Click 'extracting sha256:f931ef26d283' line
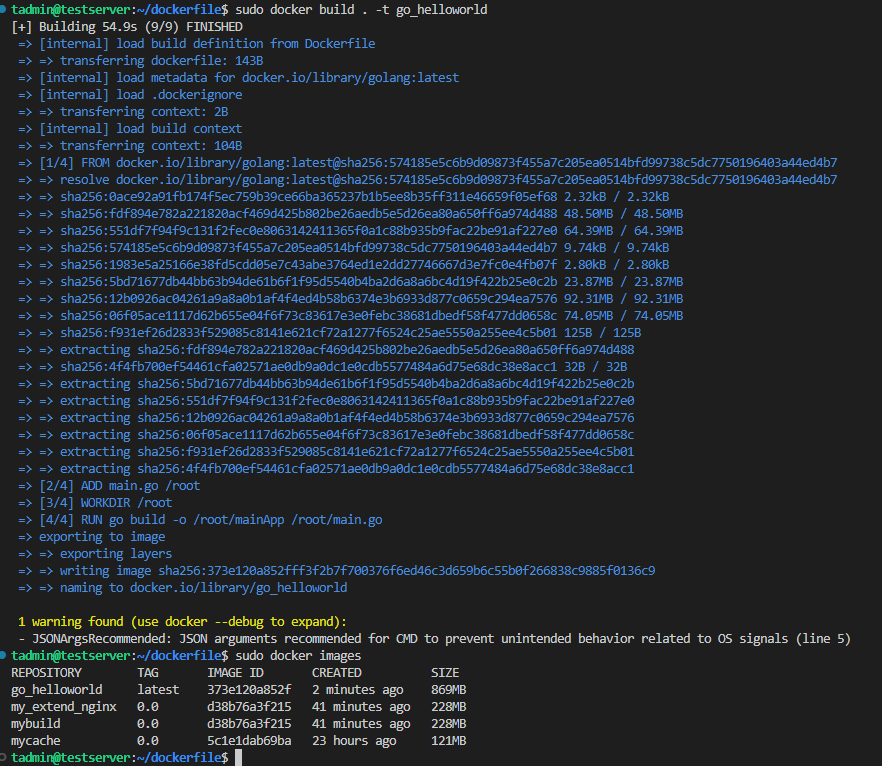Viewport: 882px width, 766px height. pos(326,452)
